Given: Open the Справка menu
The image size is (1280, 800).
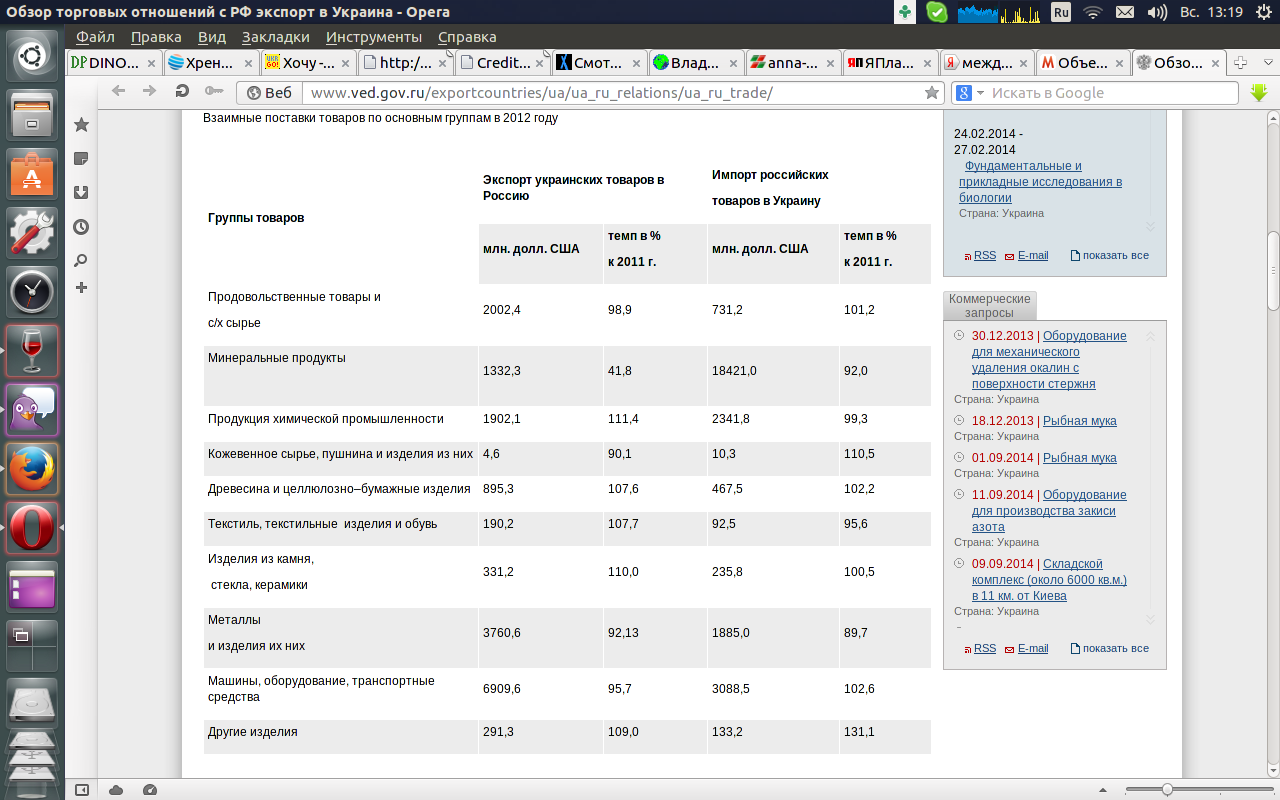Looking at the screenshot, I should click(467, 37).
